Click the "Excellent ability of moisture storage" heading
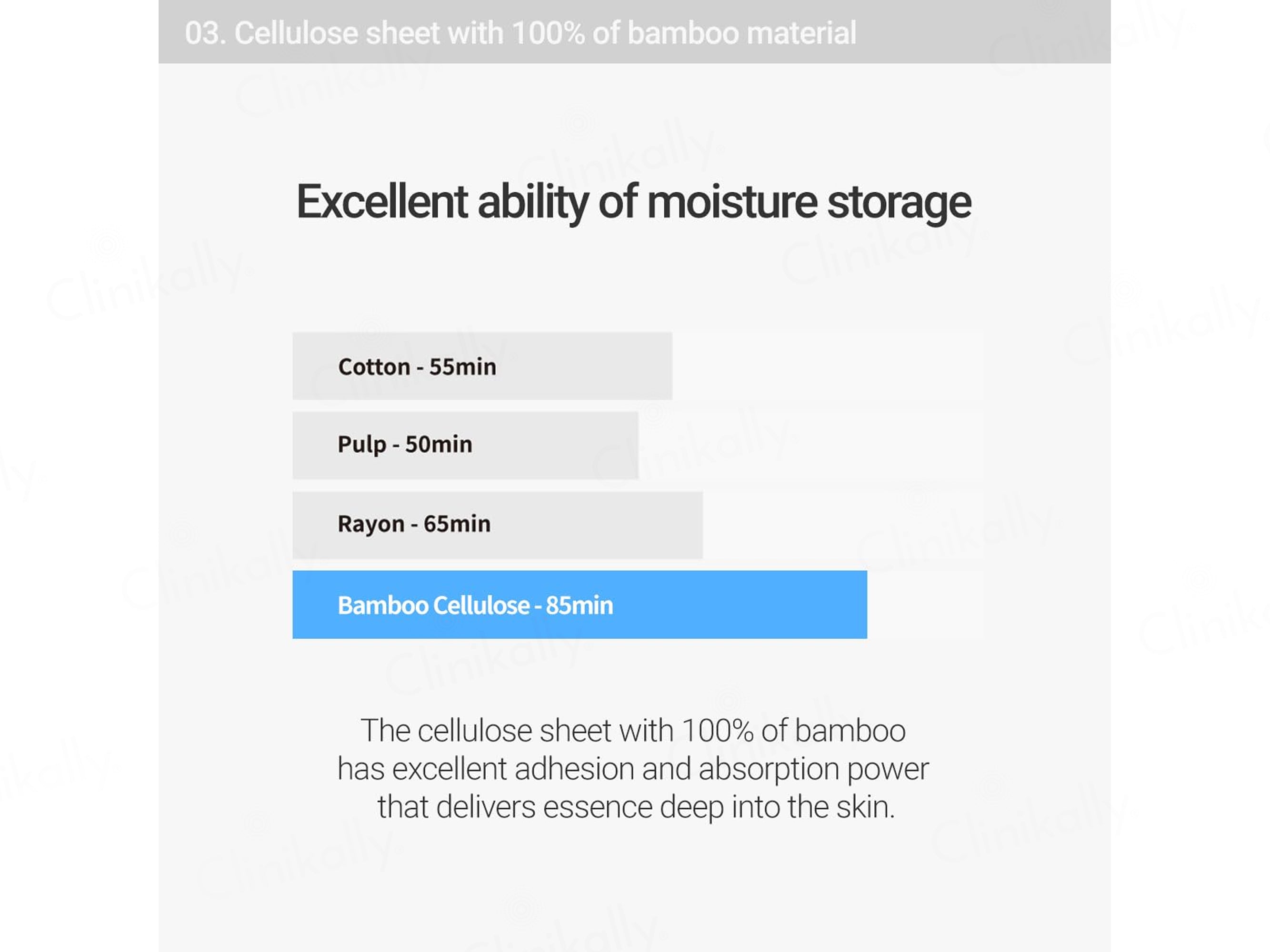Viewport: 1270px width, 952px height. coord(633,202)
